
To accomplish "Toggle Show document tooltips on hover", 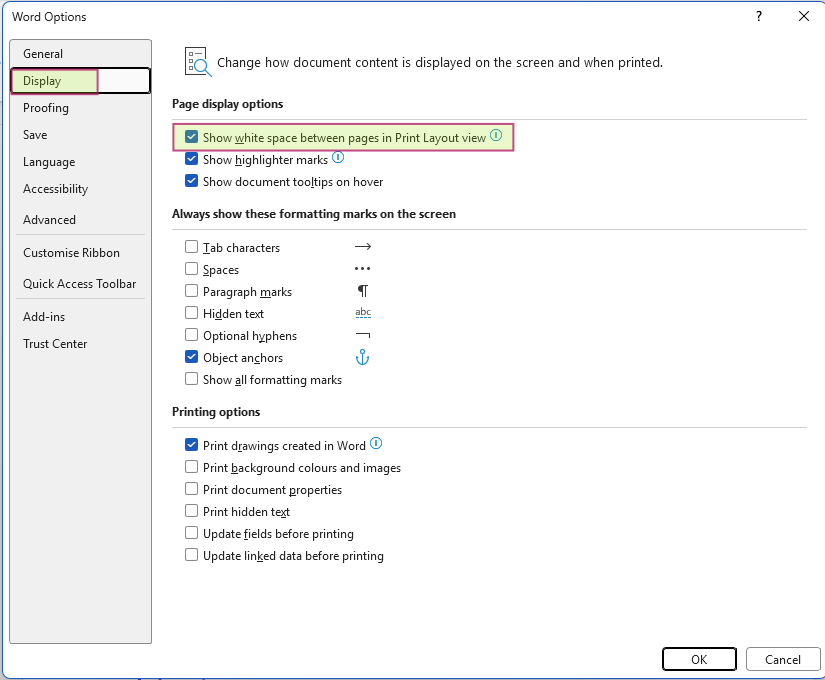I will (x=192, y=182).
